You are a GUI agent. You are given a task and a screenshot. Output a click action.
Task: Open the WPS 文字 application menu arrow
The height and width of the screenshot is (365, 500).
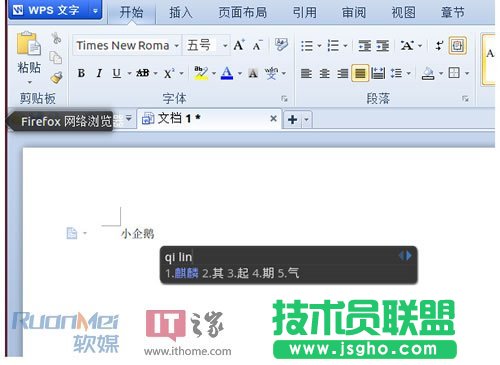[x=95, y=11]
